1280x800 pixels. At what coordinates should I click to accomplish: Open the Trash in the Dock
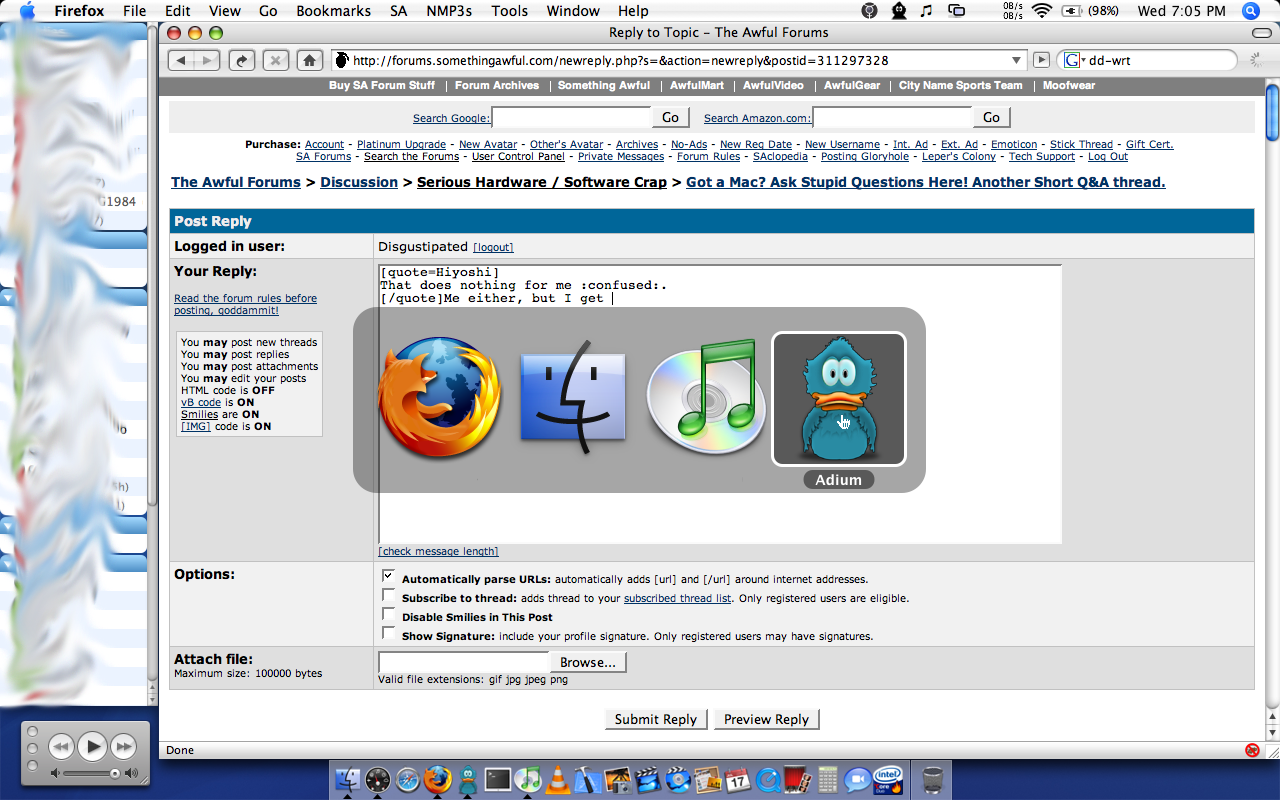point(932,780)
